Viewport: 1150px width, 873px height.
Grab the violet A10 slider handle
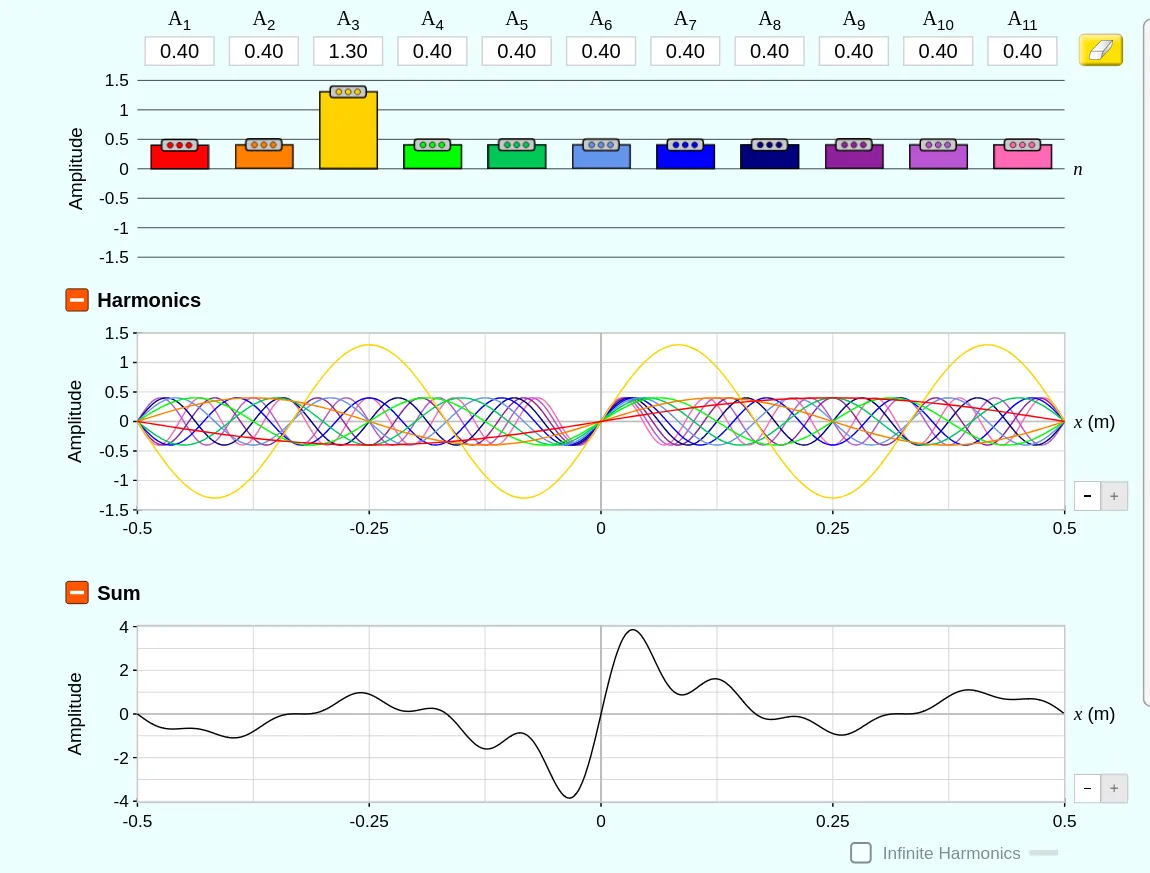tap(938, 145)
